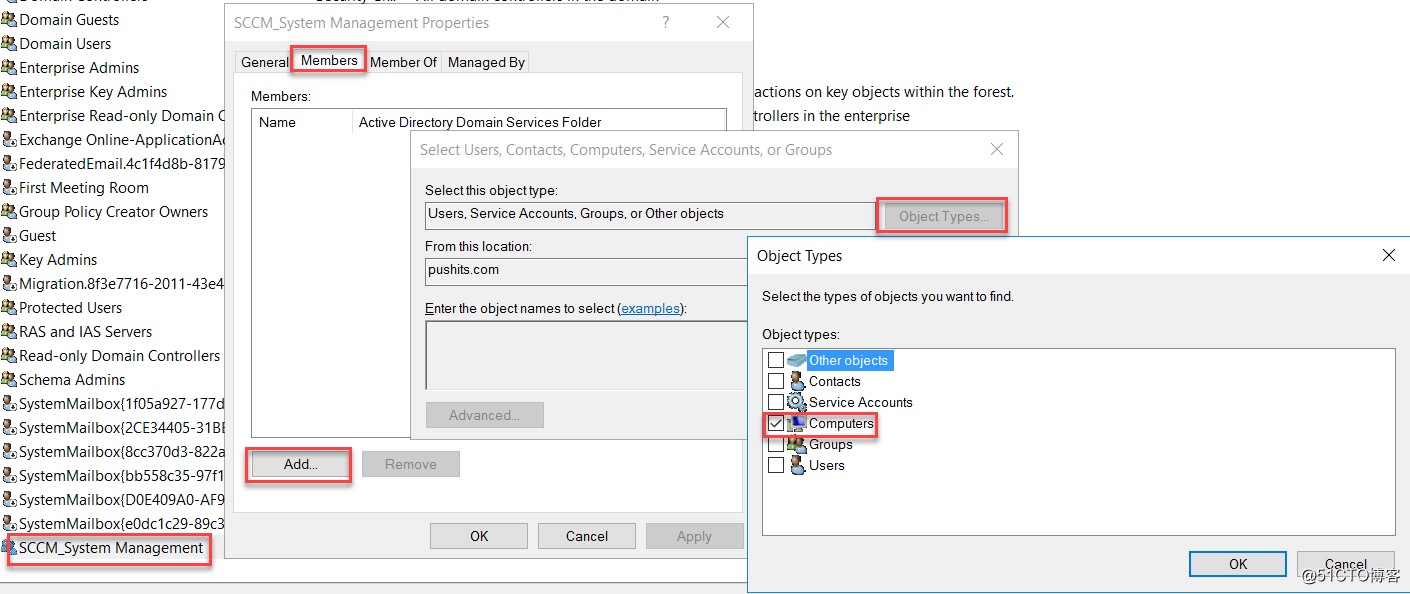Select the Domain Guests group icon
The image size is (1410, 594).
pos(9,20)
